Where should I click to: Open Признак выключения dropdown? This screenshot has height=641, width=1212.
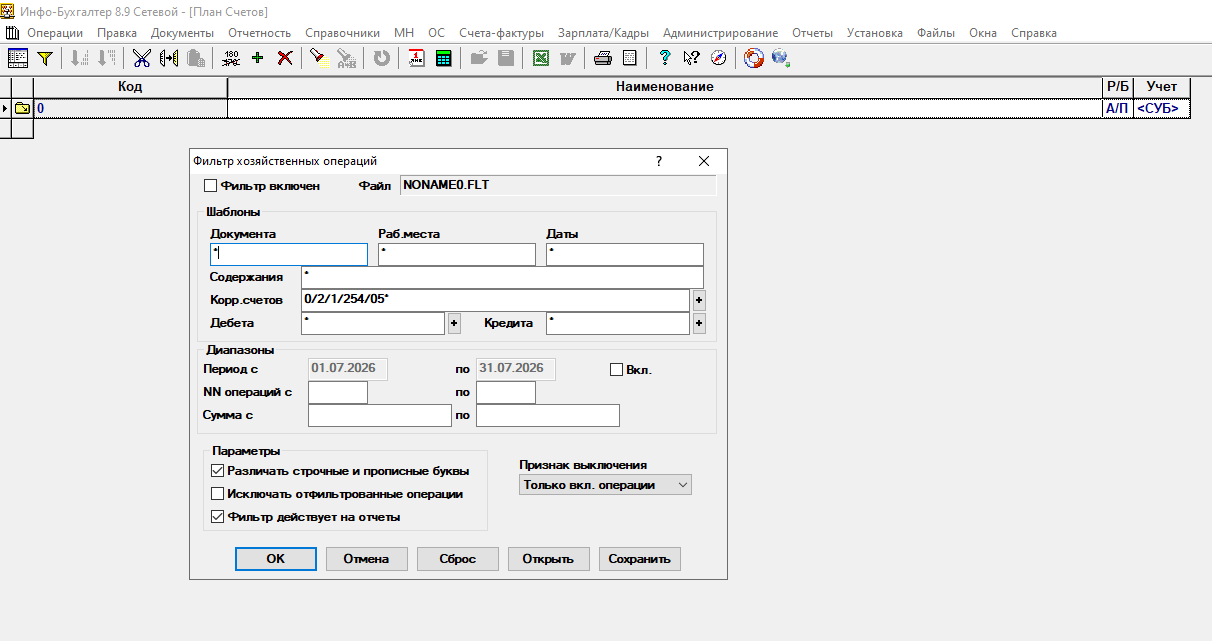pos(606,485)
